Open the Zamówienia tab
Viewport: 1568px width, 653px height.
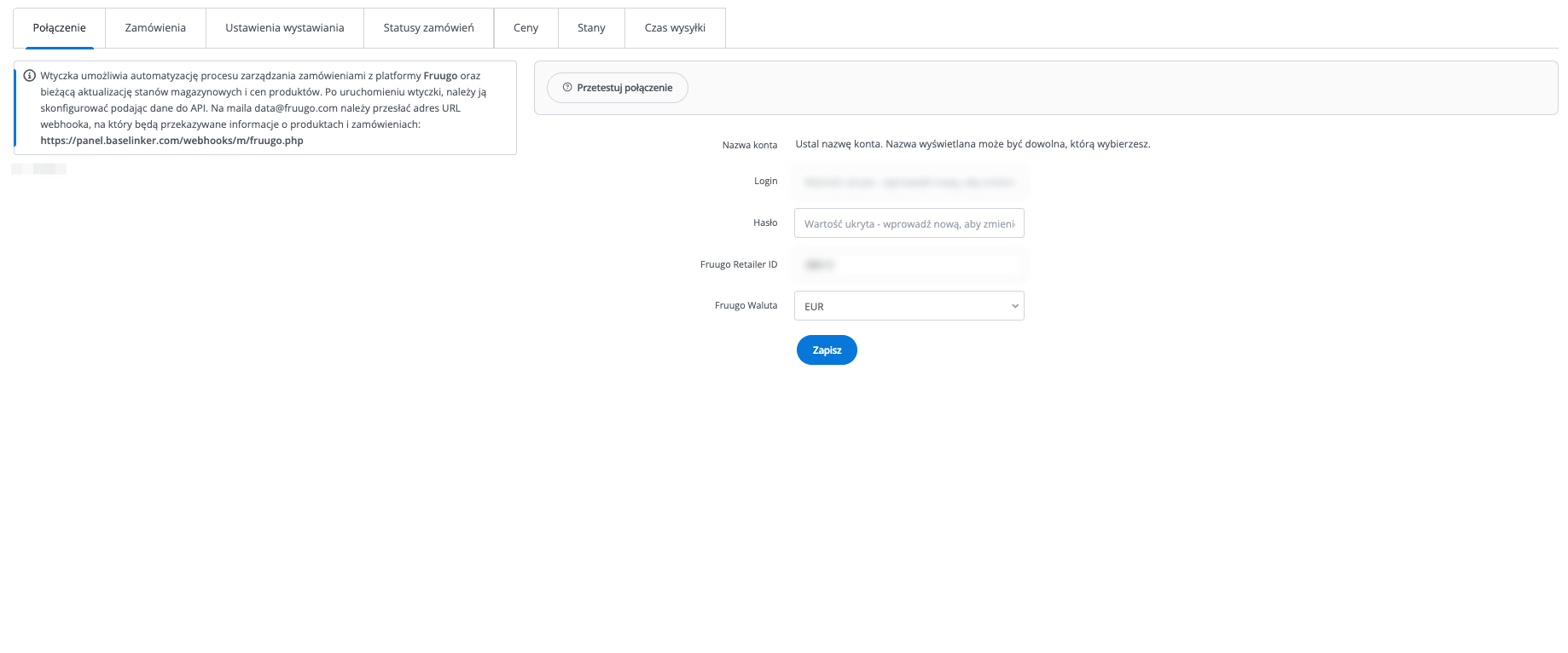point(155,28)
